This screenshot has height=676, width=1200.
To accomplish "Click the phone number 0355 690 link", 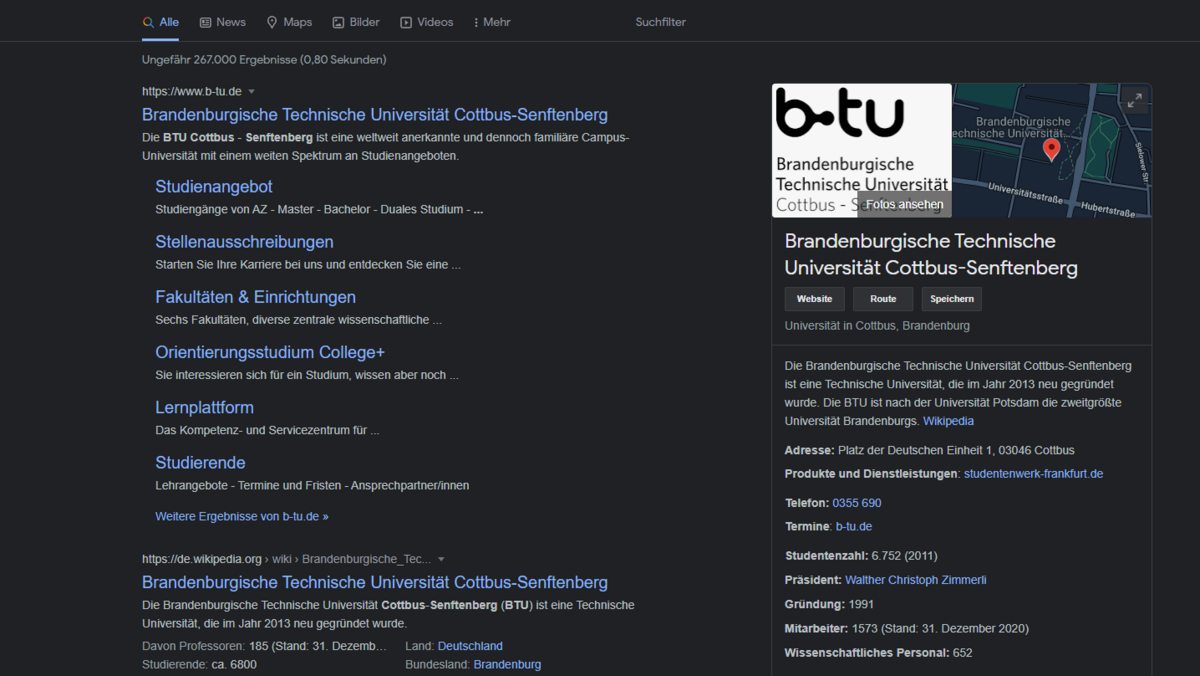I will tap(857, 502).
